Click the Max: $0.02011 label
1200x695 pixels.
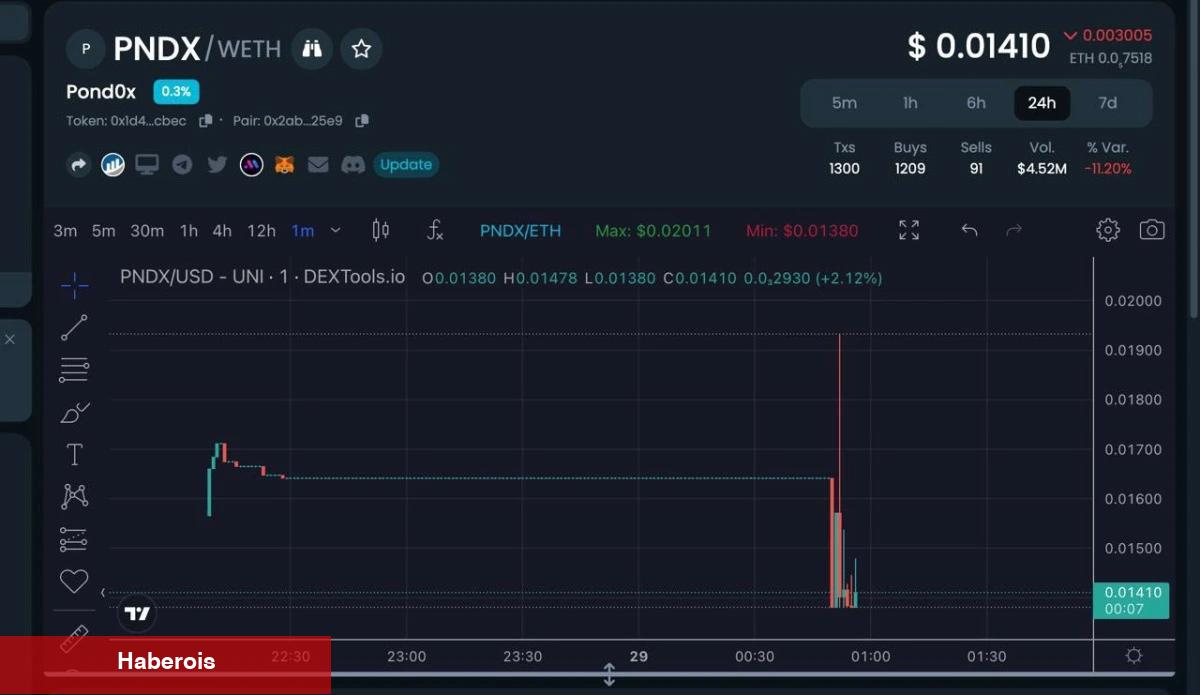(x=653, y=231)
